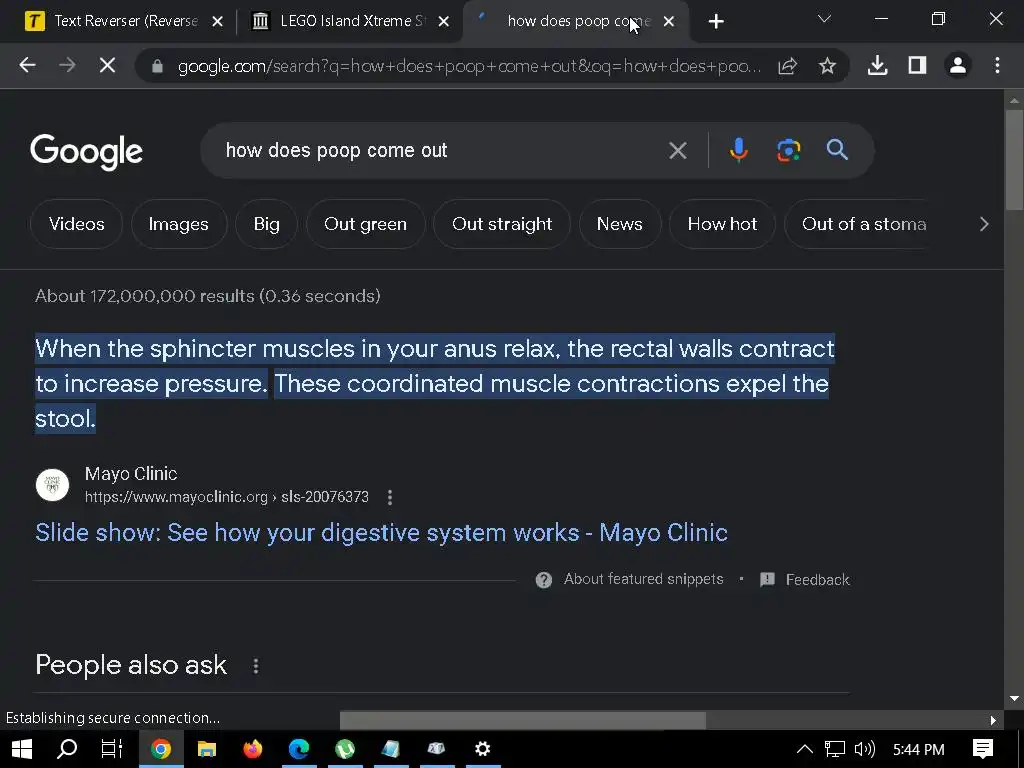Click About featured snippets help icon
The width and height of the screenshot is (1024, 768).
click(x=543, y=580)
